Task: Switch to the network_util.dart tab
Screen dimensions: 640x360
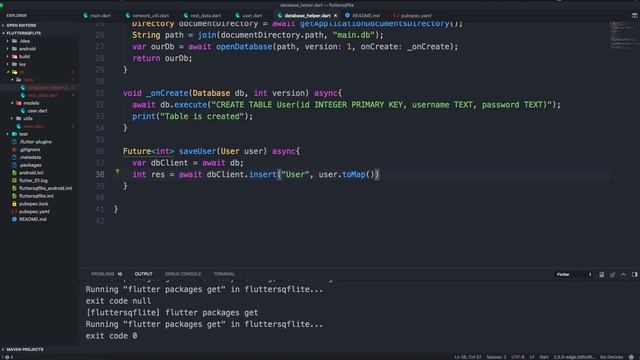Action: pyautogui.click(x=147, y=16)
